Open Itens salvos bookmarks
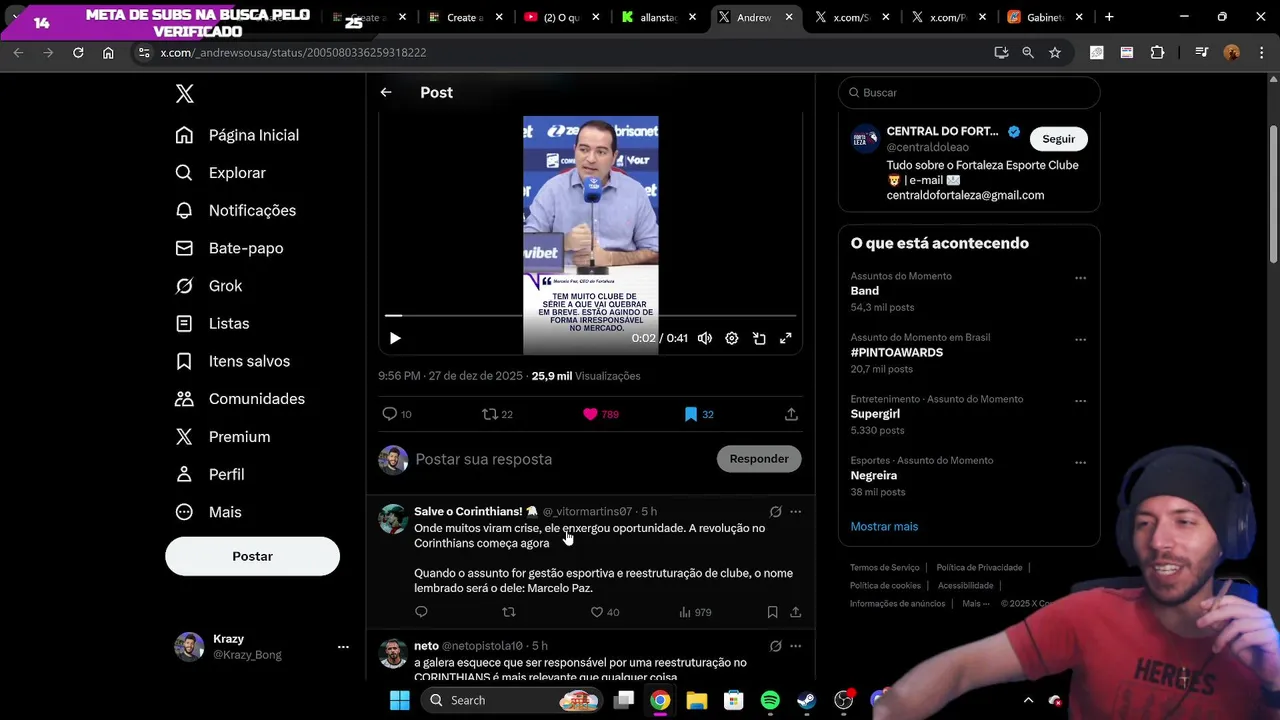Image resolution: width=1280 pixels, height=720 pixels. click(232, 361)
